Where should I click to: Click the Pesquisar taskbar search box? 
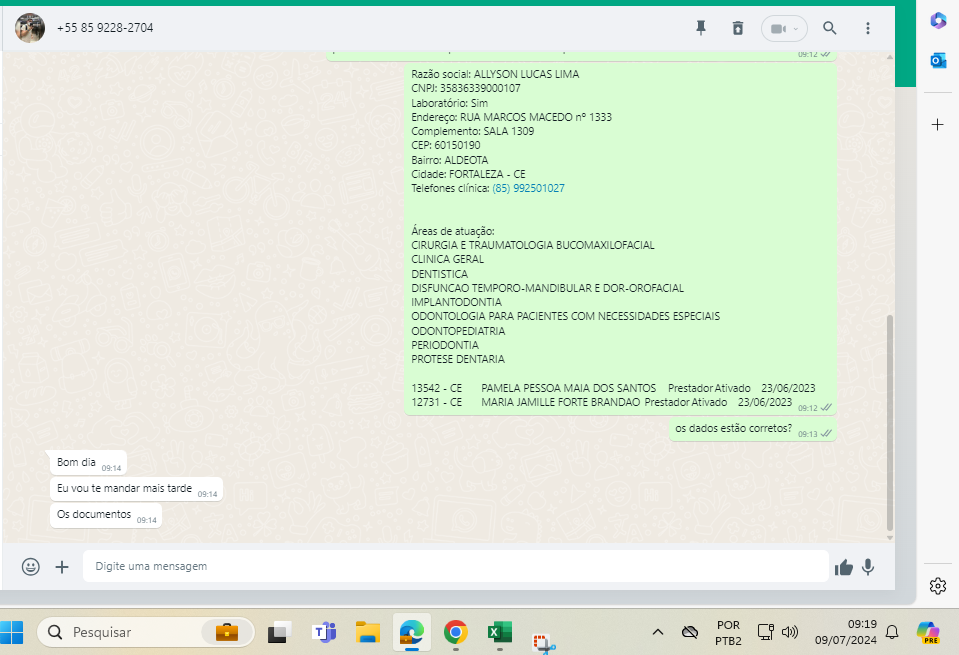pos(146,632)
